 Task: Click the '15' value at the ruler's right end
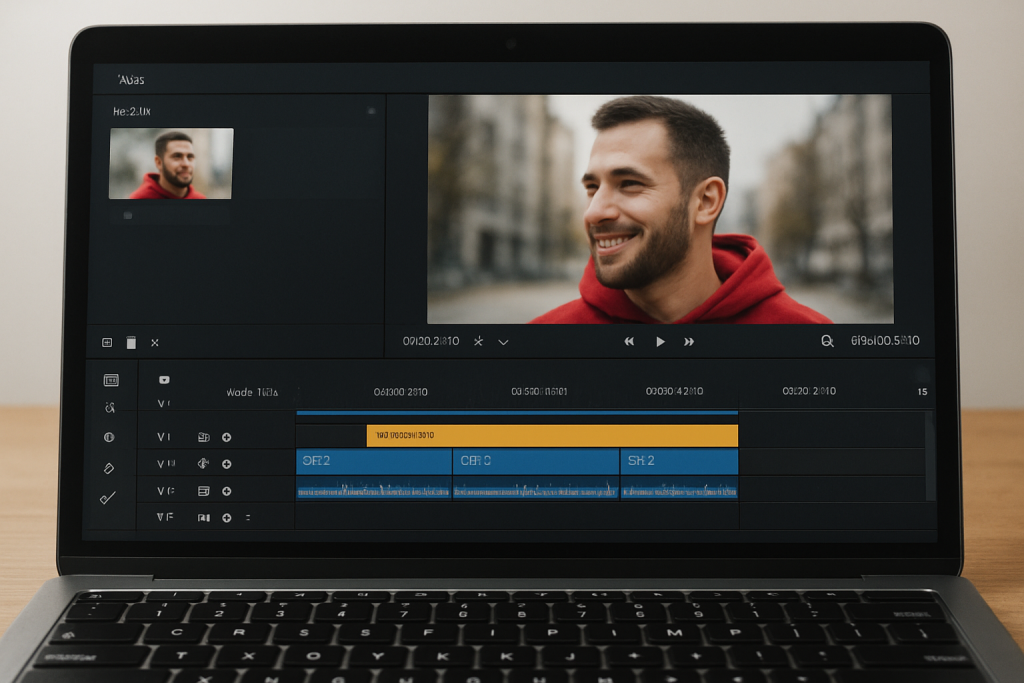922,392
